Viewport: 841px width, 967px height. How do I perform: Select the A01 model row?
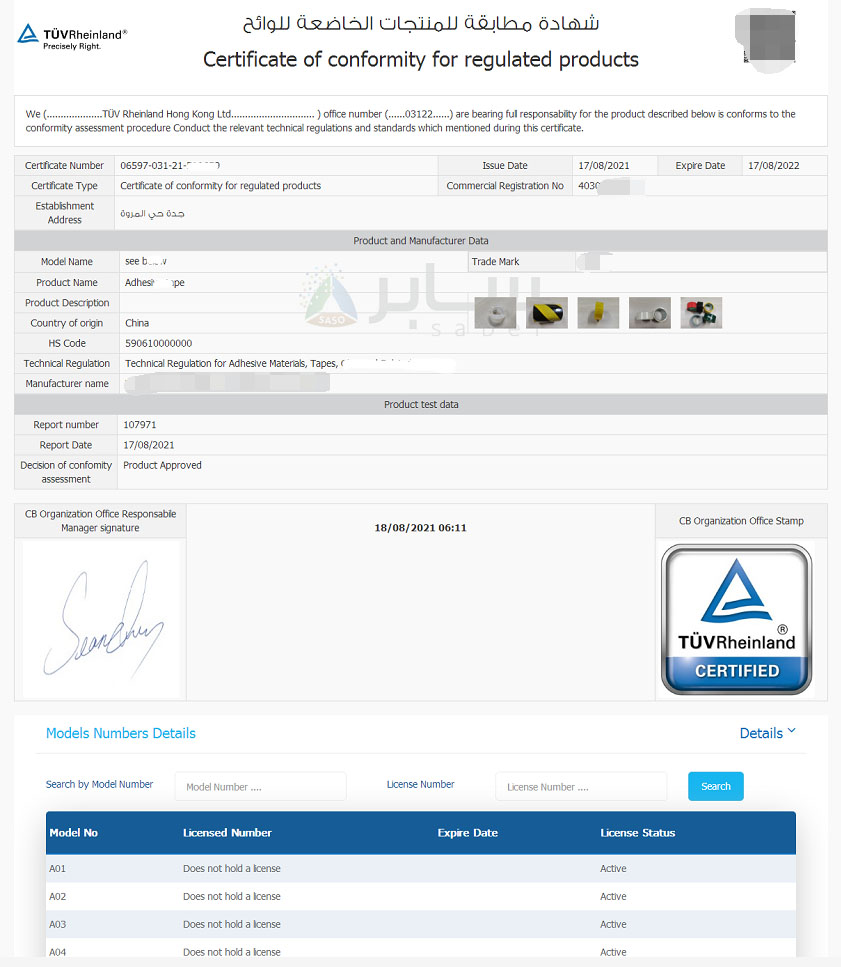[x=420, y=869]
